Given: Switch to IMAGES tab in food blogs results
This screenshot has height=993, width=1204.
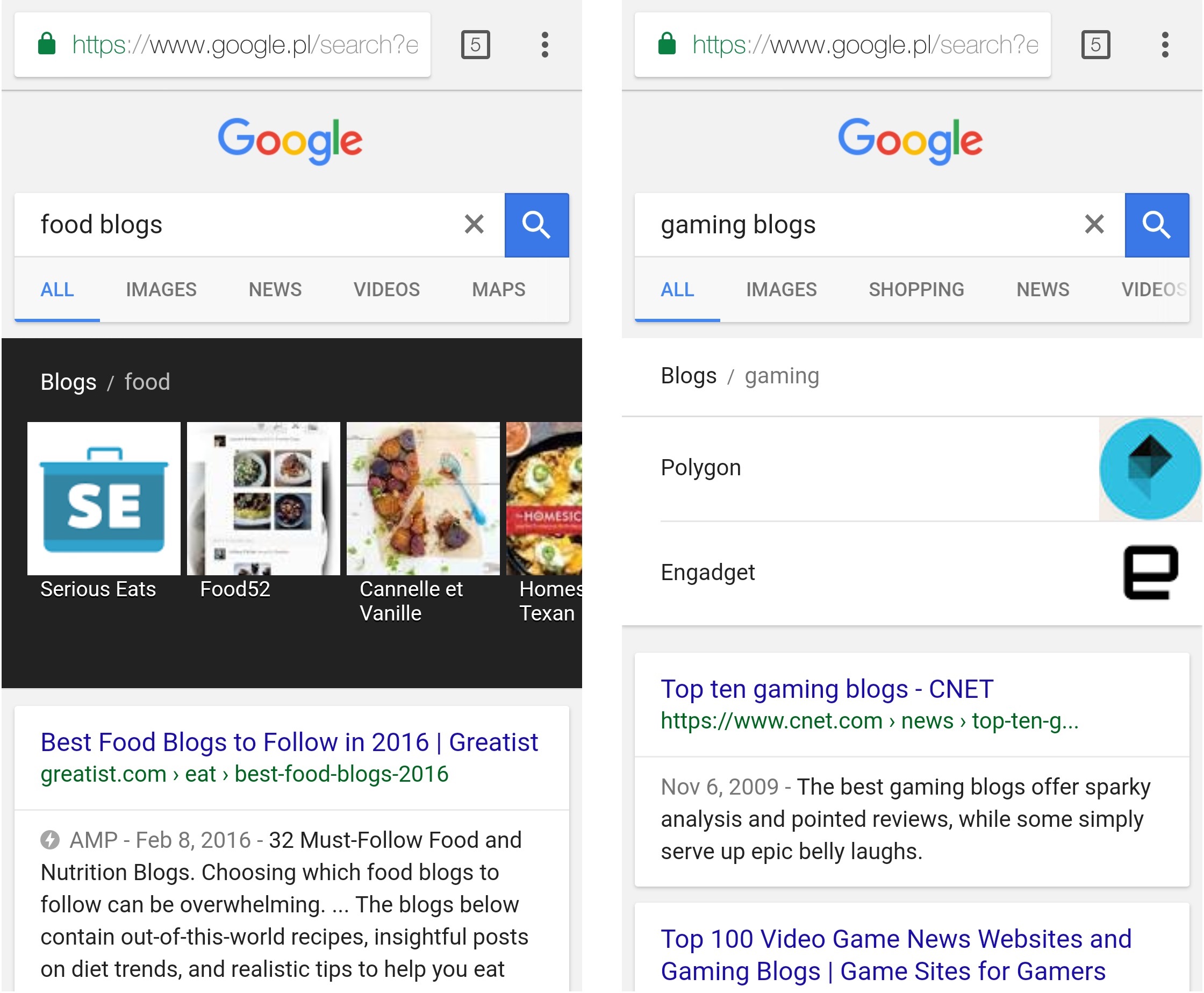Looking at the screenshot, I should (161, 289).
